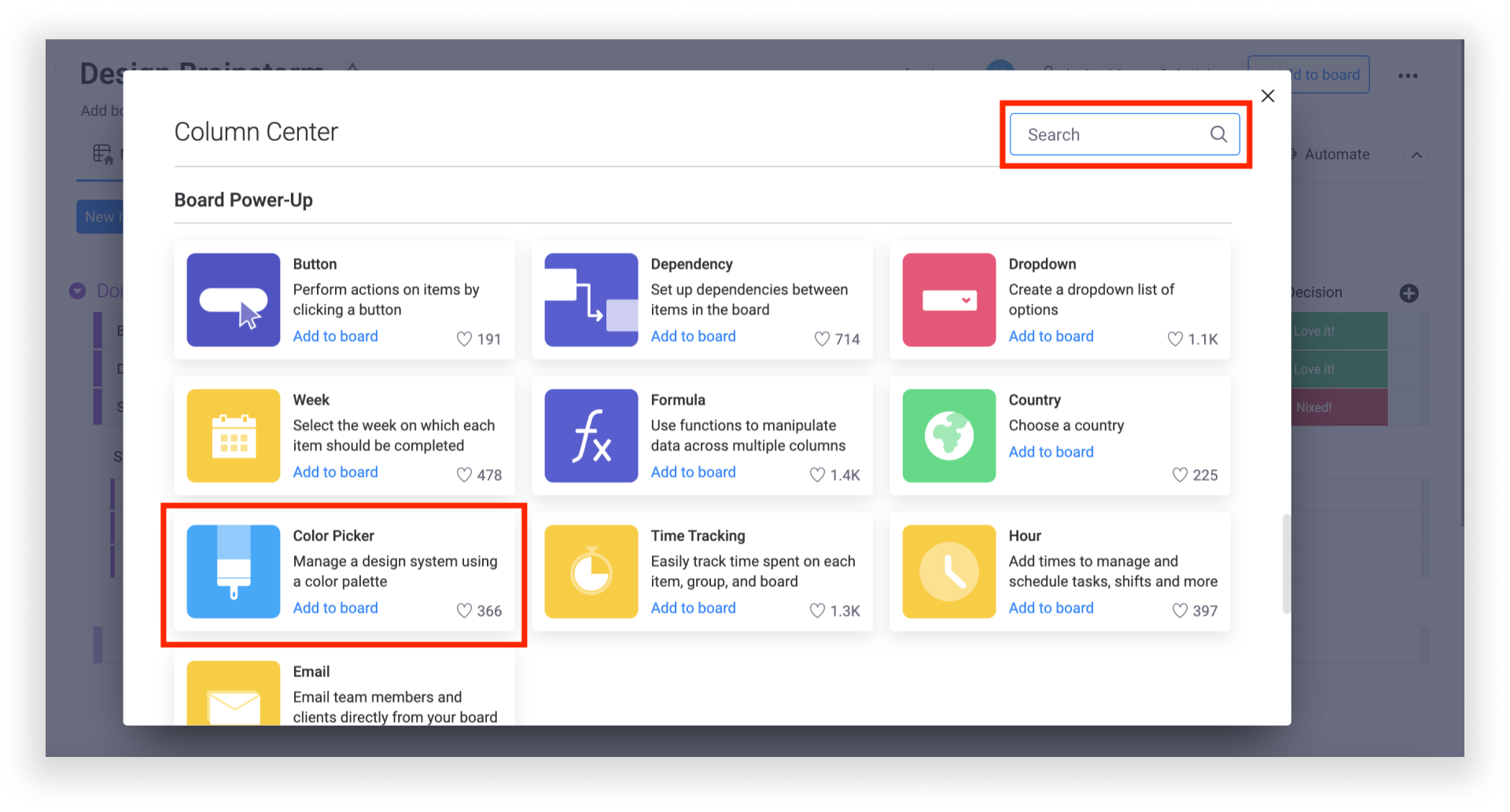Like the Formula column via its heart
This screenshot has height=812, width=1510.
tap(816, 475)
